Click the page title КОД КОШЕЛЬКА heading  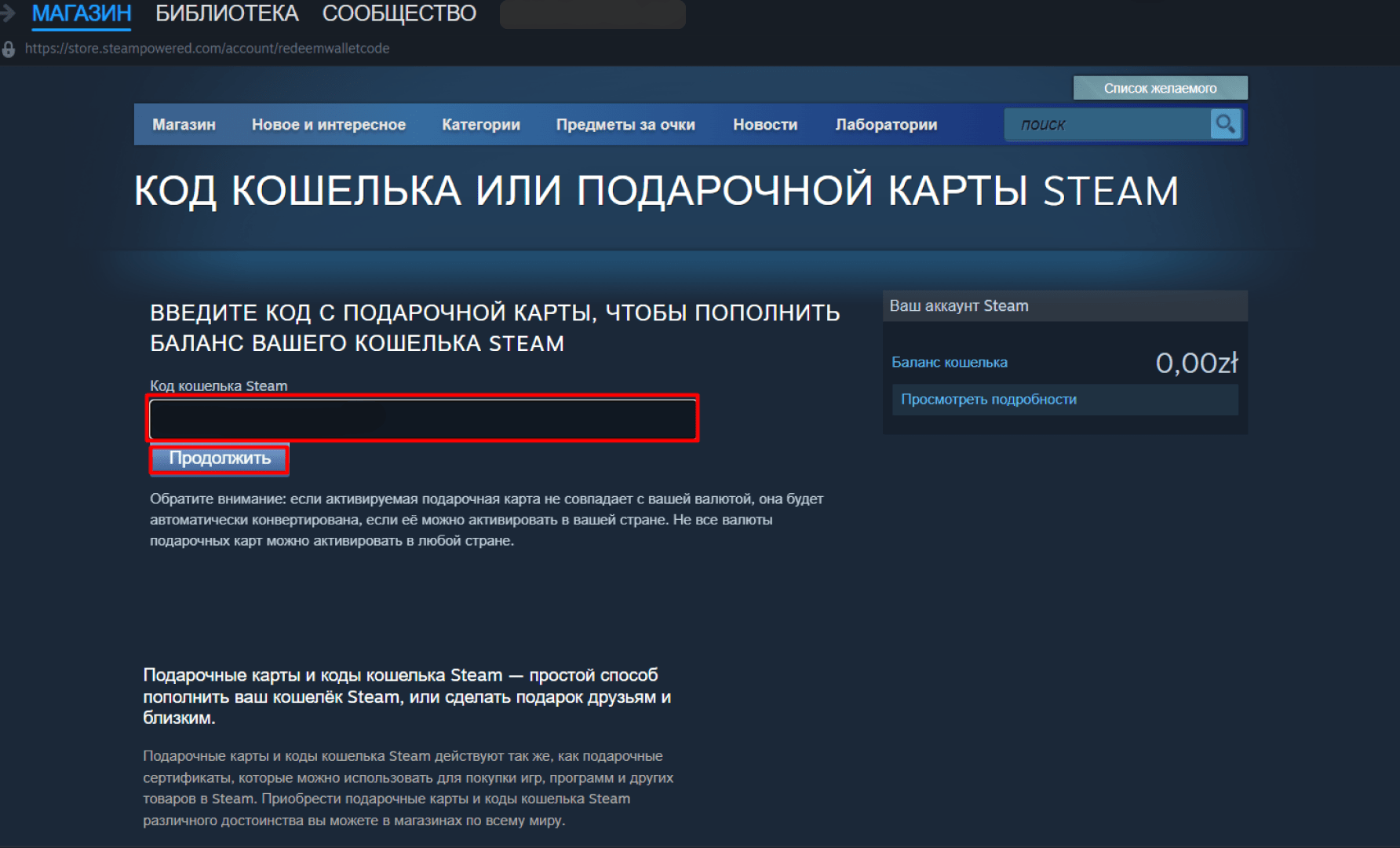(656, 191)
